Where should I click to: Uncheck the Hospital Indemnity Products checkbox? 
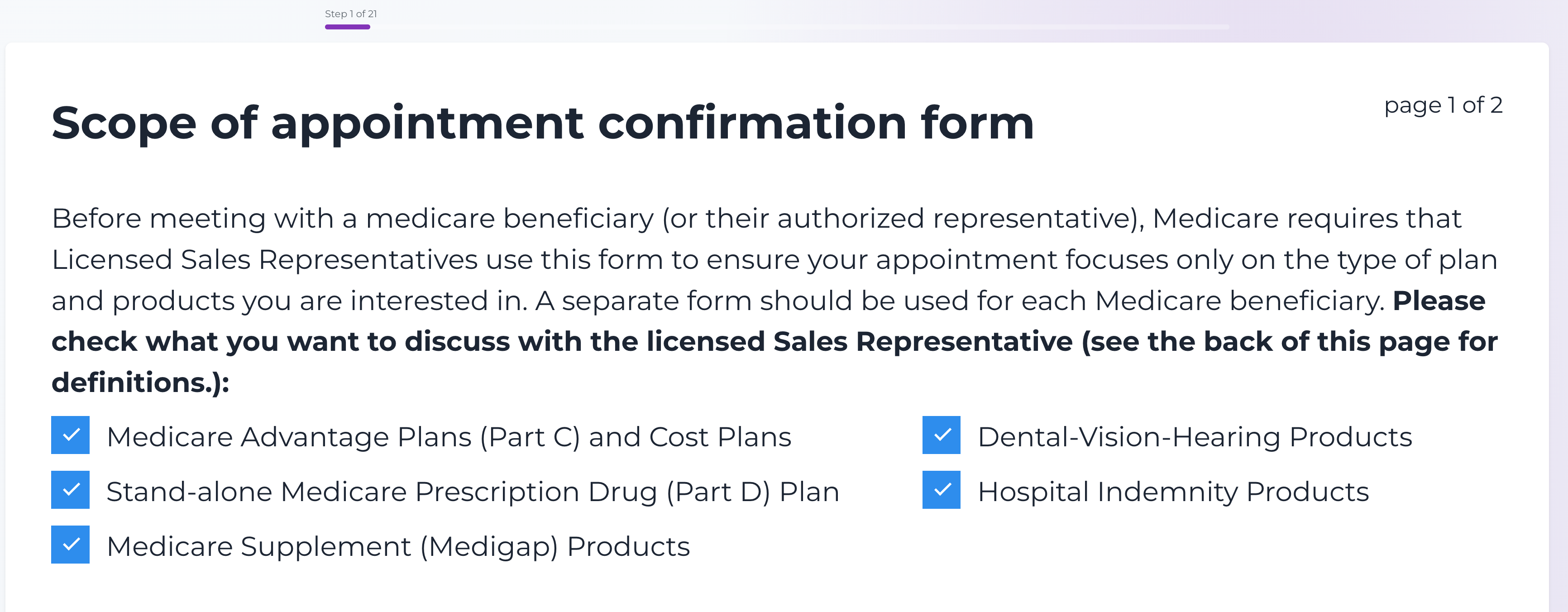pyautogui.click(x=941, y=490)
